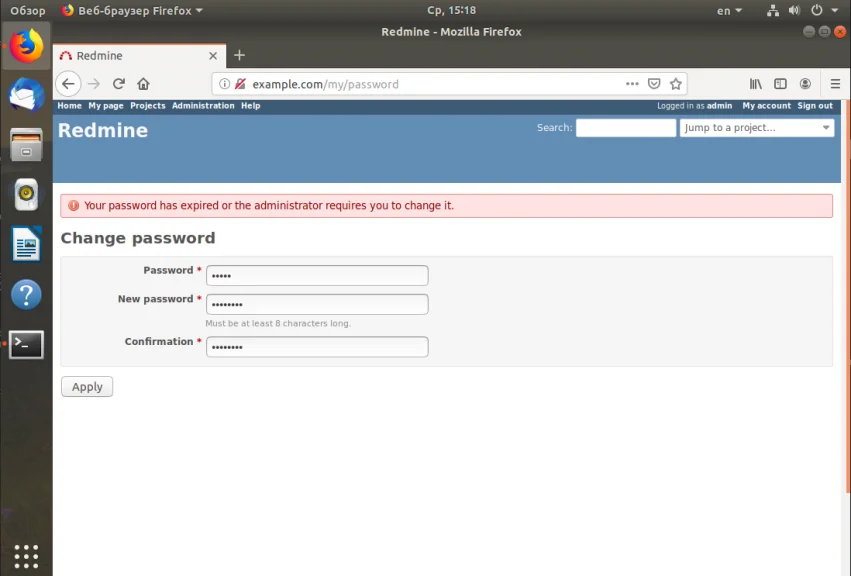Open page actions three-dots menu
This screenshot has width=851, height=576.
[632, 84]
